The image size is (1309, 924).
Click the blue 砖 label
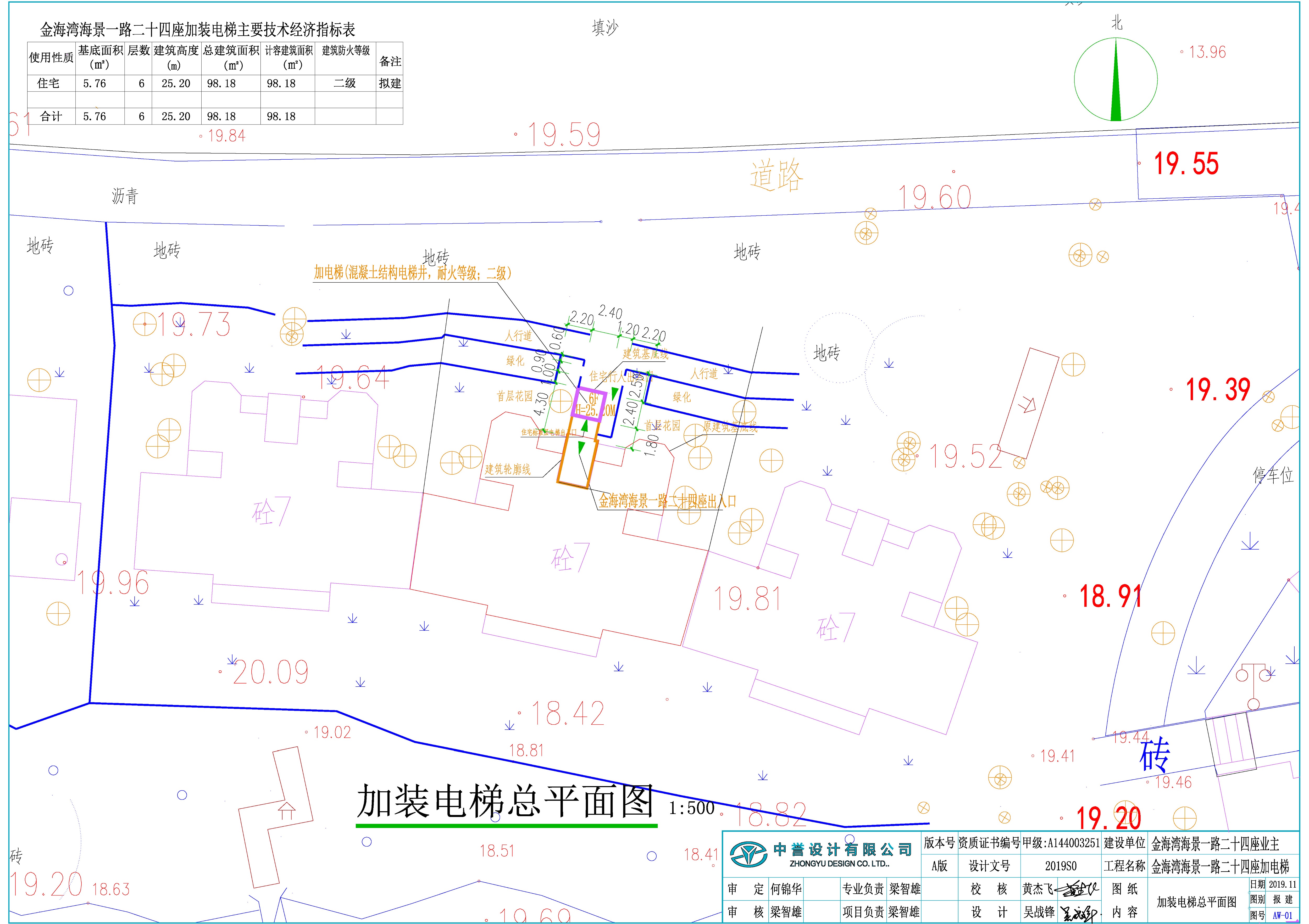(x=1155, y=755)
